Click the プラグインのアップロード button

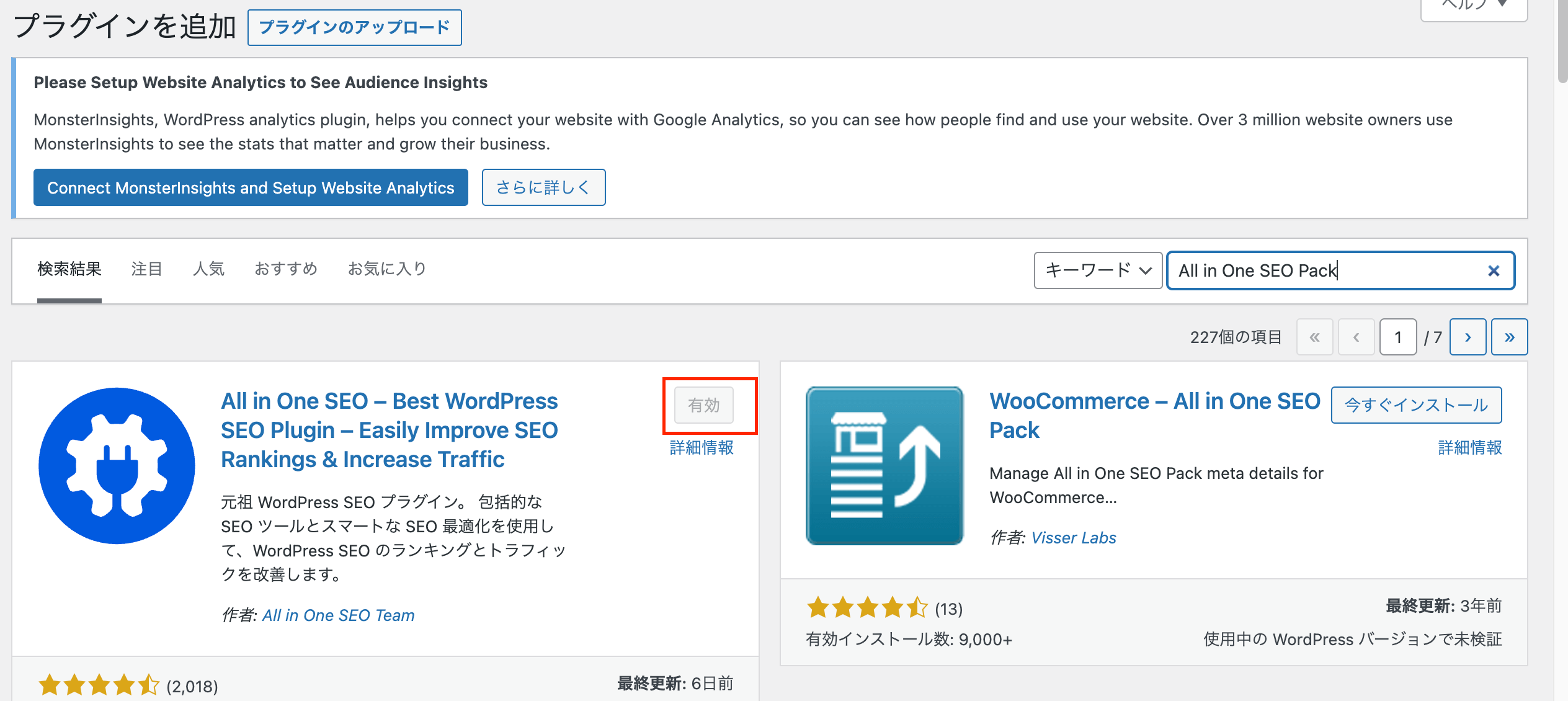354,27
